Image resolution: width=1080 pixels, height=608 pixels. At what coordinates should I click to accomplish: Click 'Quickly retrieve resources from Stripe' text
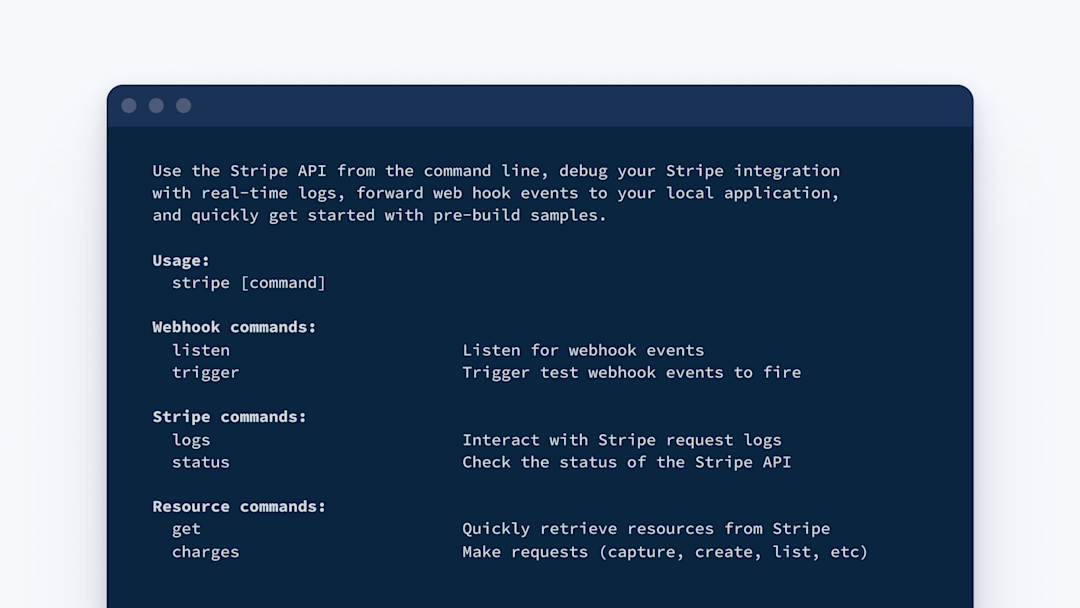(x=646, y=529)
